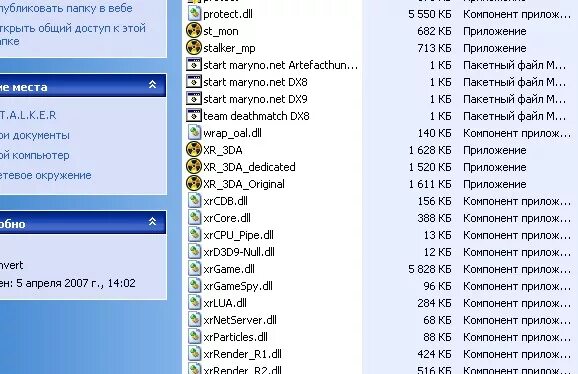578x374 pixels.
Task: Select the team deathmatch DX8 batch icon
Action: tap(194, 116)
